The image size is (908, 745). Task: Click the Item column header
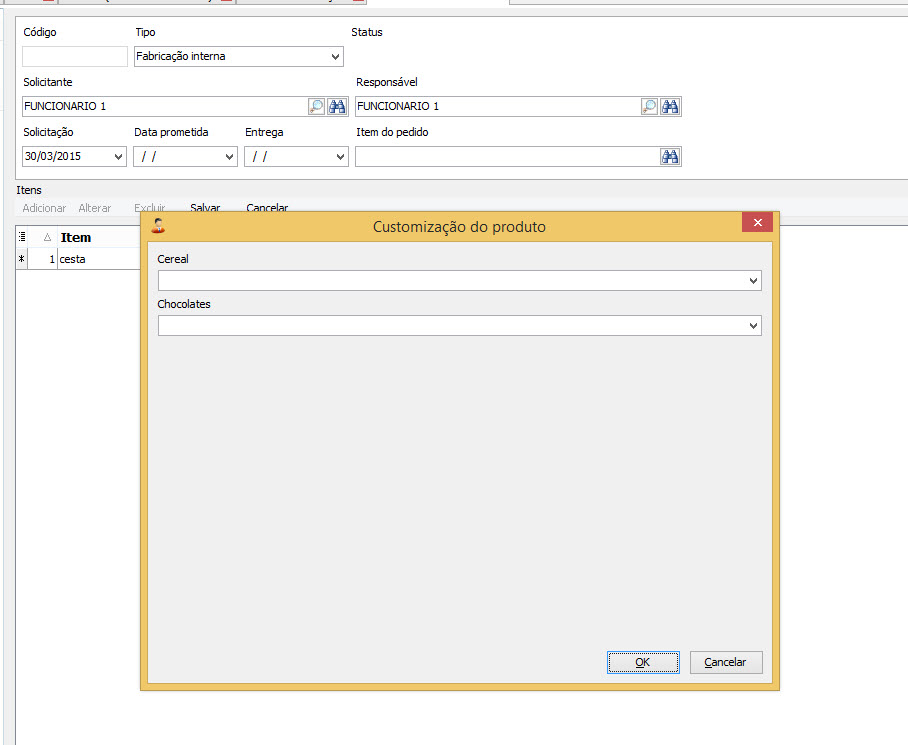pyautogui.click(x=98, y=237)
